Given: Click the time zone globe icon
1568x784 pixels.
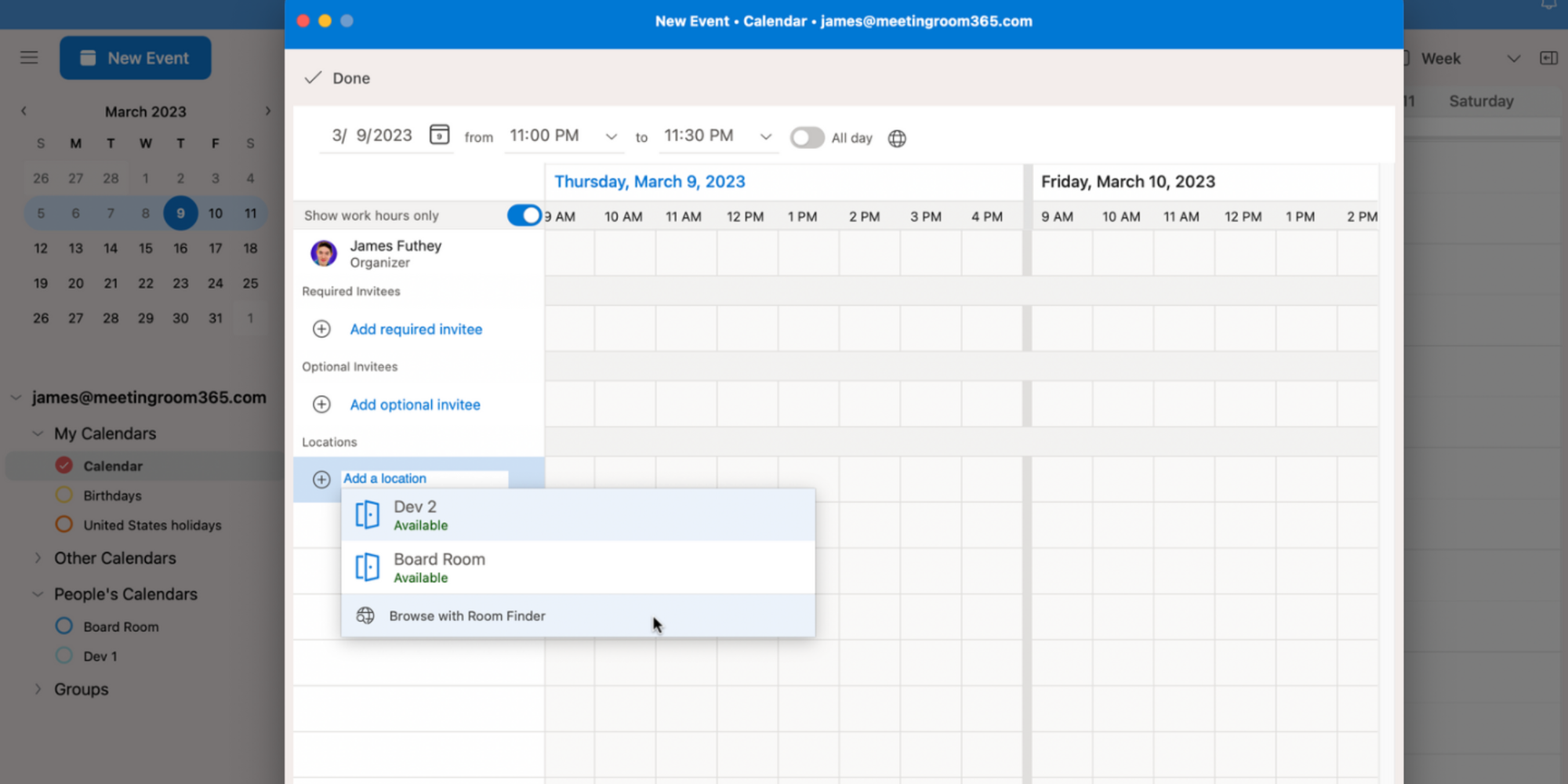Looking at the screenshot, I should point(897,139).
